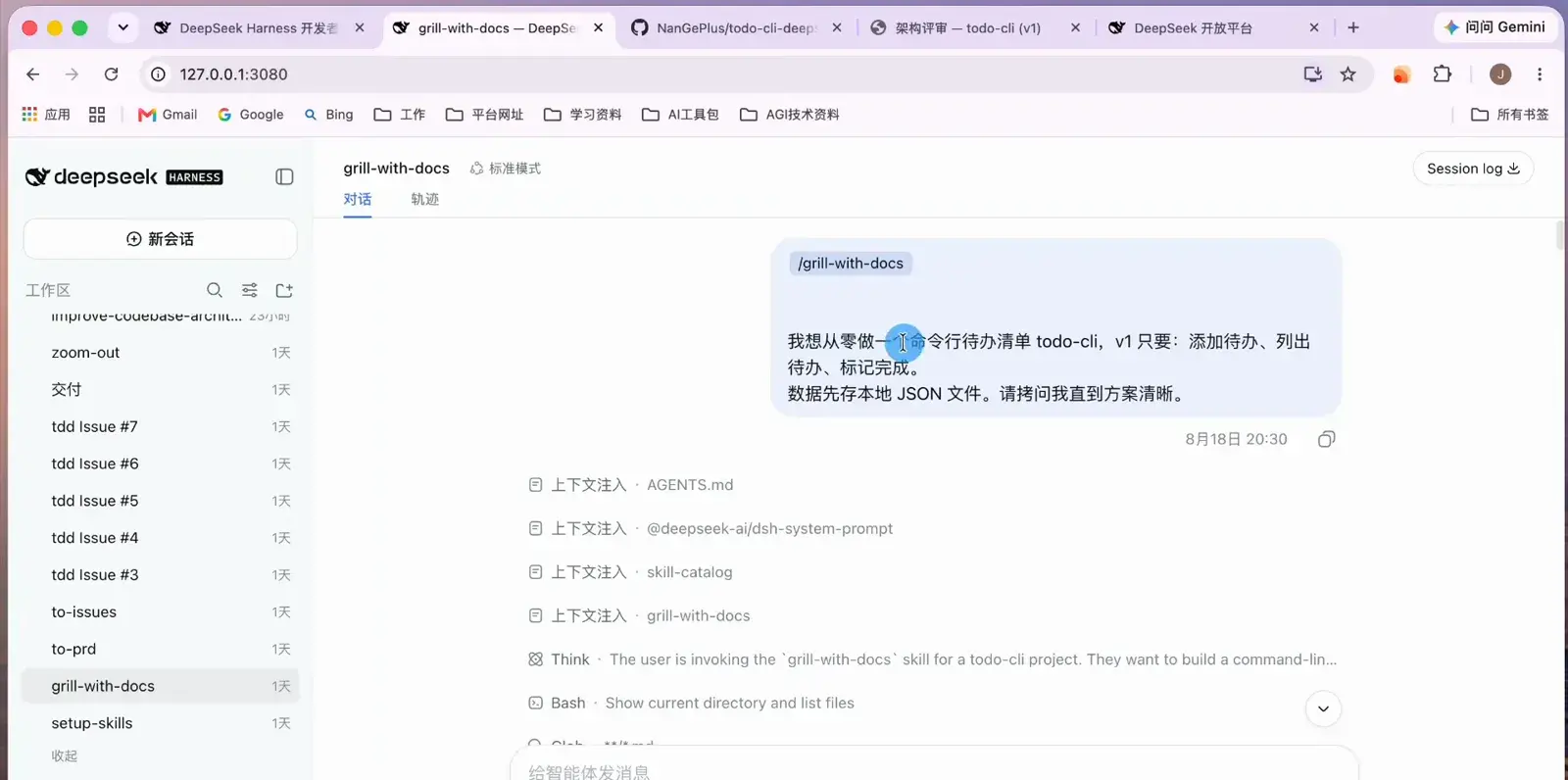Open the 所有书签 folder
This screenshot has width=1568, height=780.
coord(1510,115)
